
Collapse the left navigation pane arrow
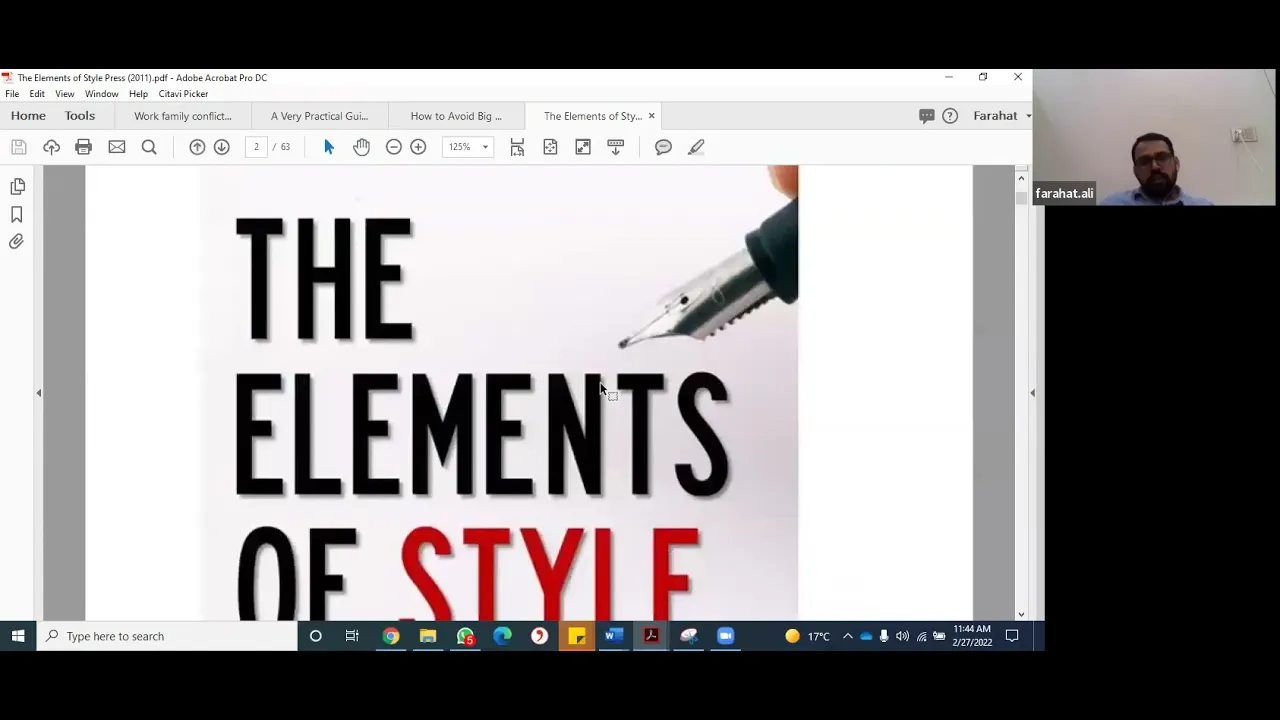[x=39, y=393]
